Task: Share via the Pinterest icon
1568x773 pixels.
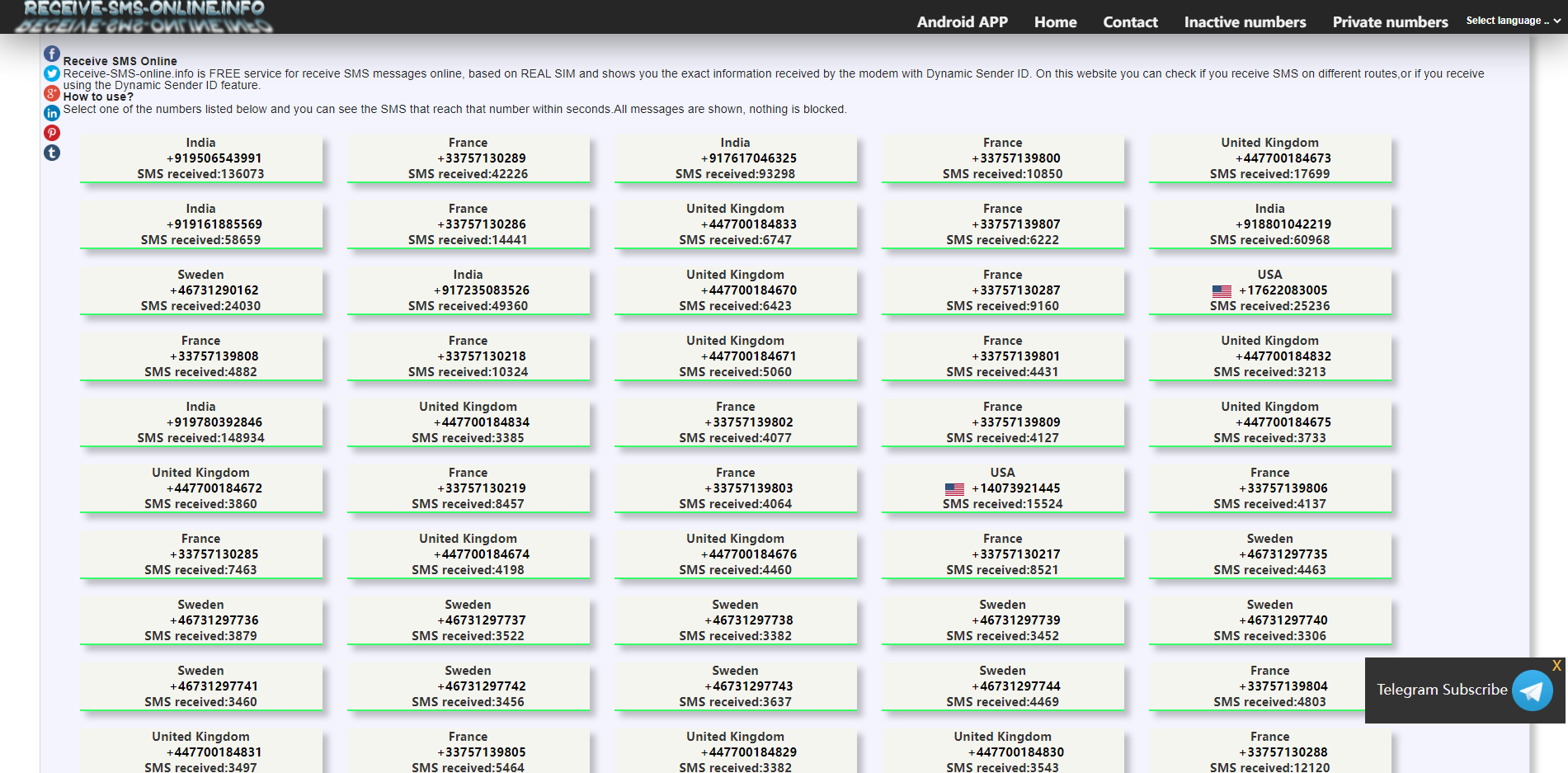Action: 52,133
